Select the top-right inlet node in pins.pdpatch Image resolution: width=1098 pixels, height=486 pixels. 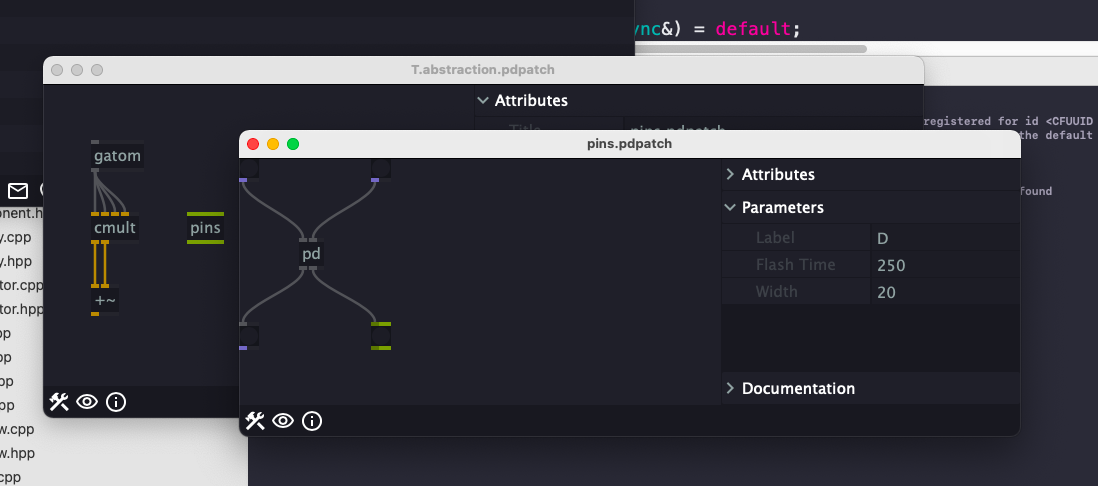[x=381, y=169]
